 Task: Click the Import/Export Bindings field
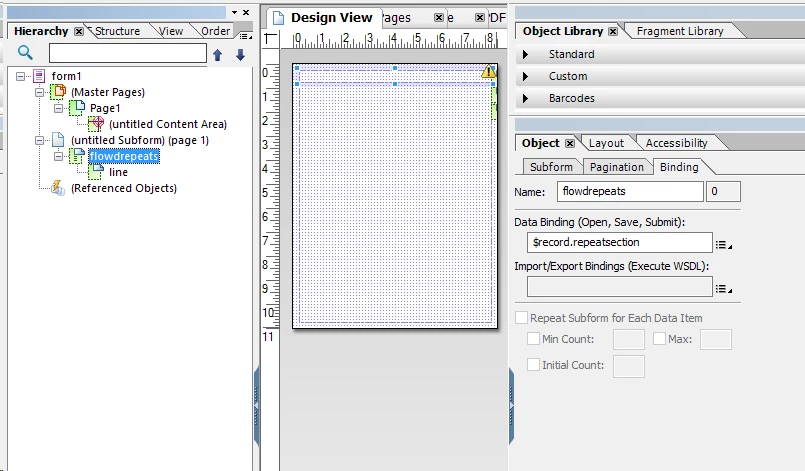620,287
